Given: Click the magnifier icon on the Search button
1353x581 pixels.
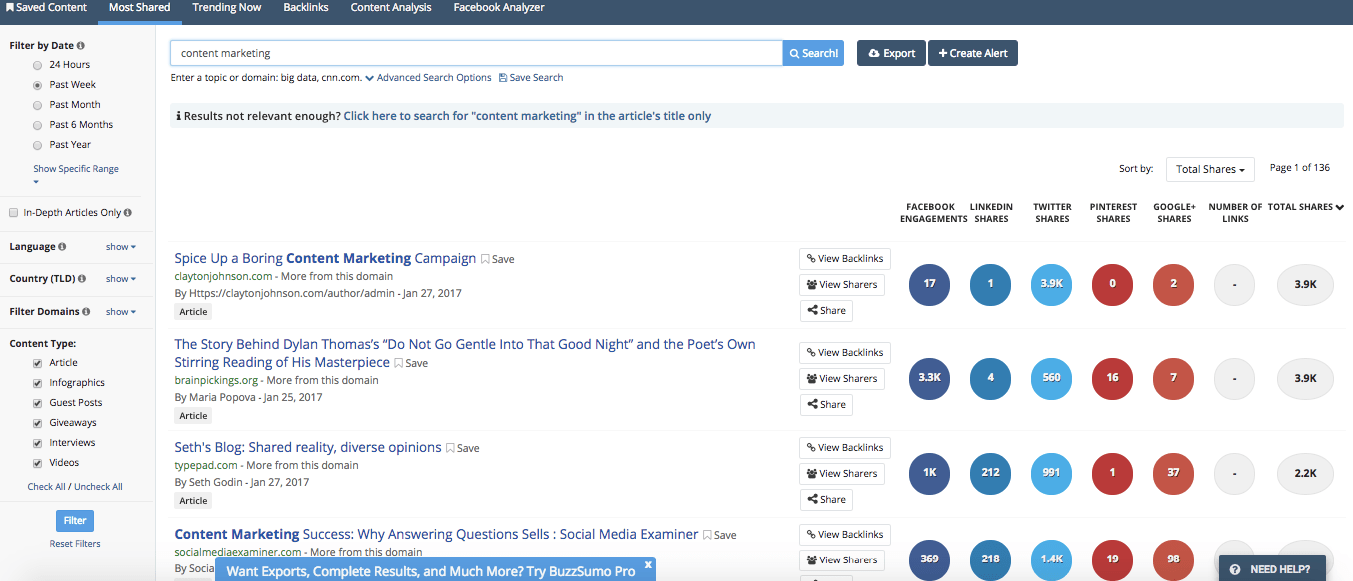Looking at the screenshot, I should [x=795, y=52].
